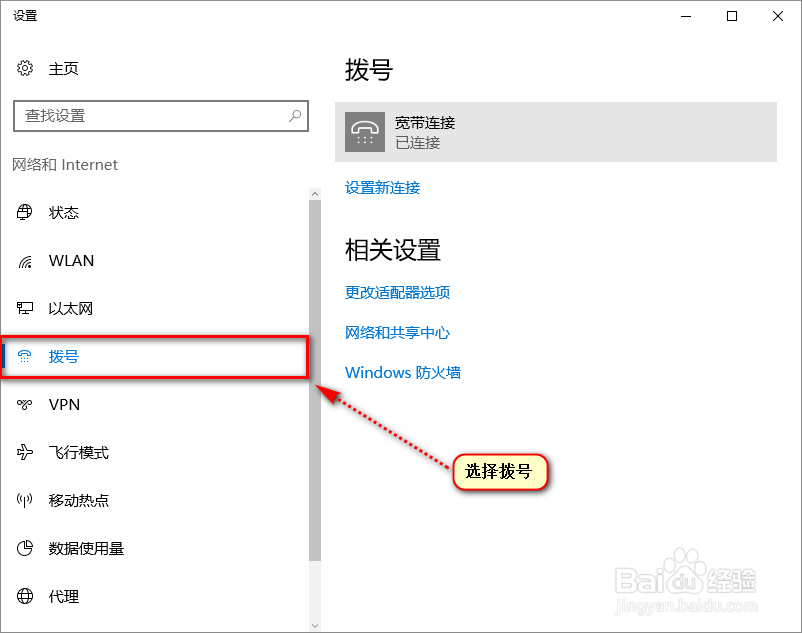
Task: Open 网络和共享中心 link
Action: pos(397,333)
